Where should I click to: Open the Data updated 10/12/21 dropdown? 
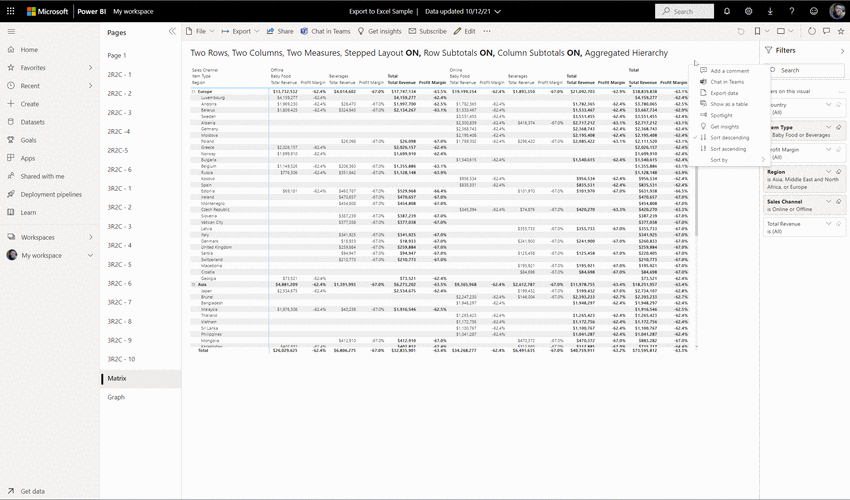click(x=463, y=11)
